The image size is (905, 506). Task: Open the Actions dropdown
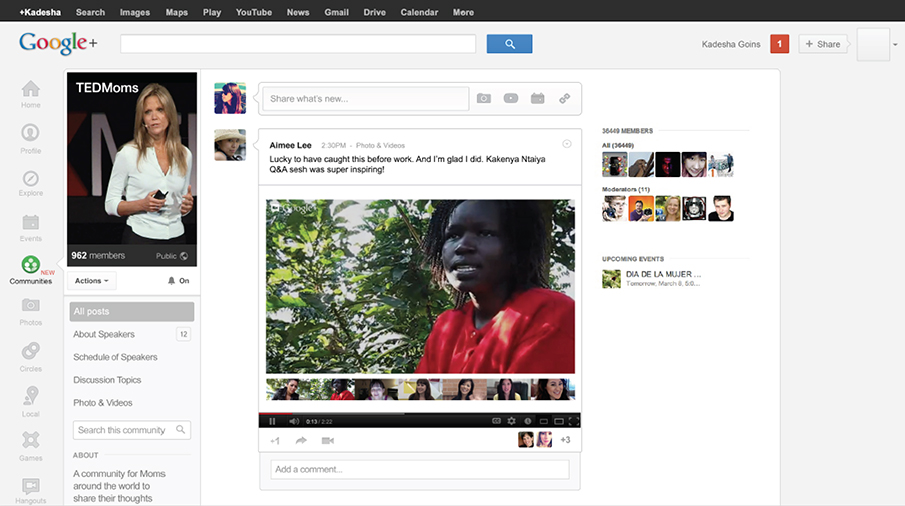pyautogui.click(x=91, y=280)
